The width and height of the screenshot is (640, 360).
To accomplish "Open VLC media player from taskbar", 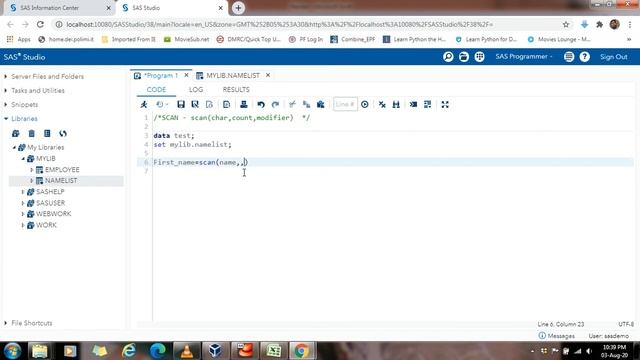I will pyautogui.click(x=187, y=351).
